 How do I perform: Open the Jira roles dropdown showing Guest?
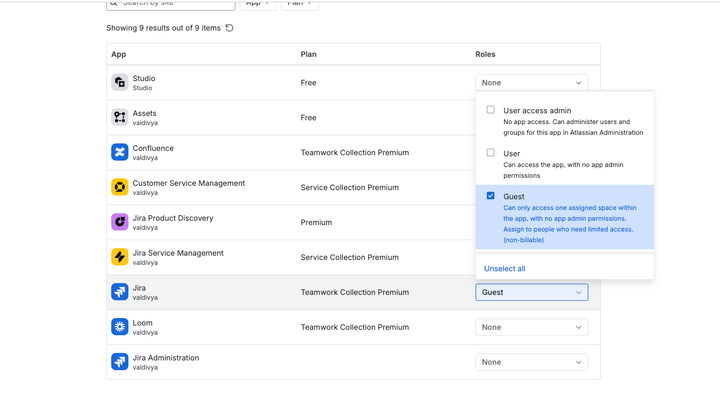[532, 292]
